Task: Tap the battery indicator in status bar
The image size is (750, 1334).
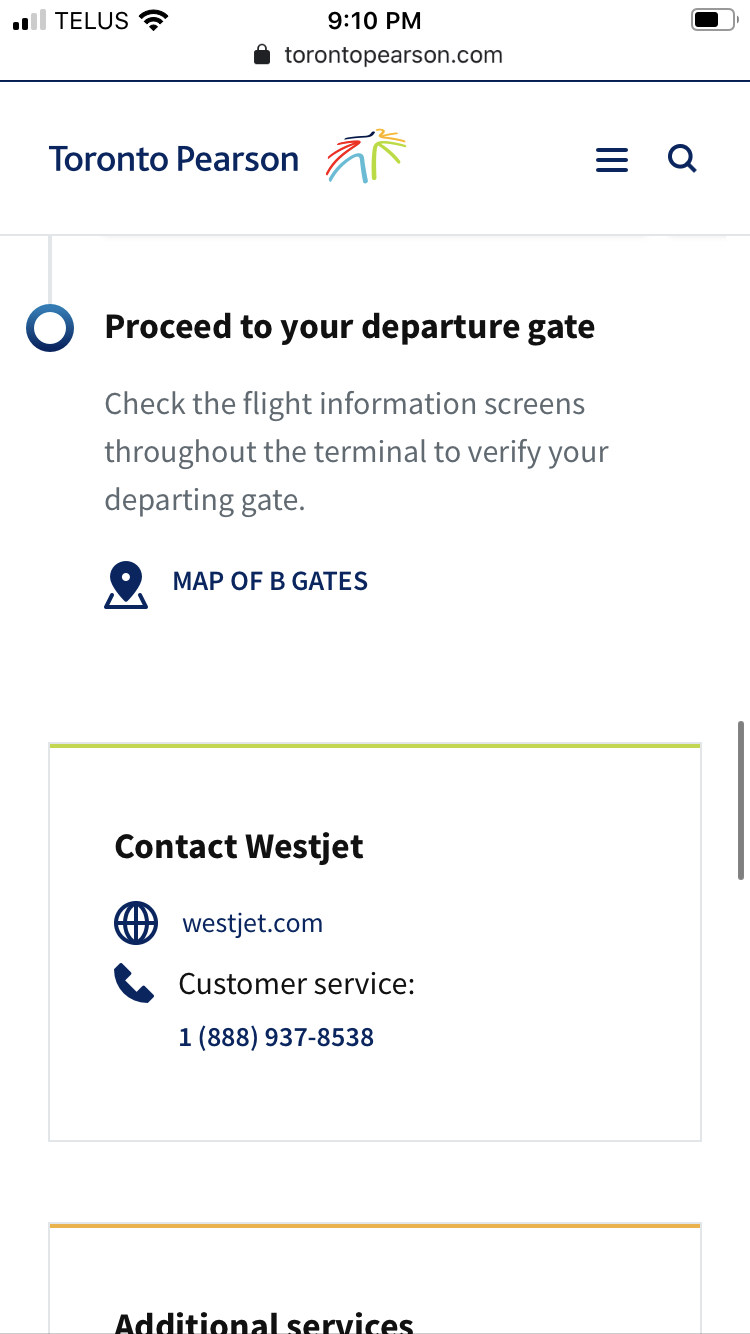Action: [713, 20]
